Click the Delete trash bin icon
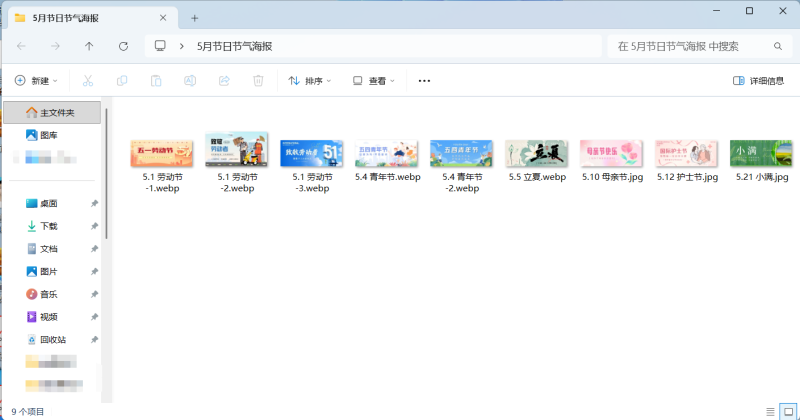Image resolution: width=800 pixels, height=420 pixels. pos(258,81)
